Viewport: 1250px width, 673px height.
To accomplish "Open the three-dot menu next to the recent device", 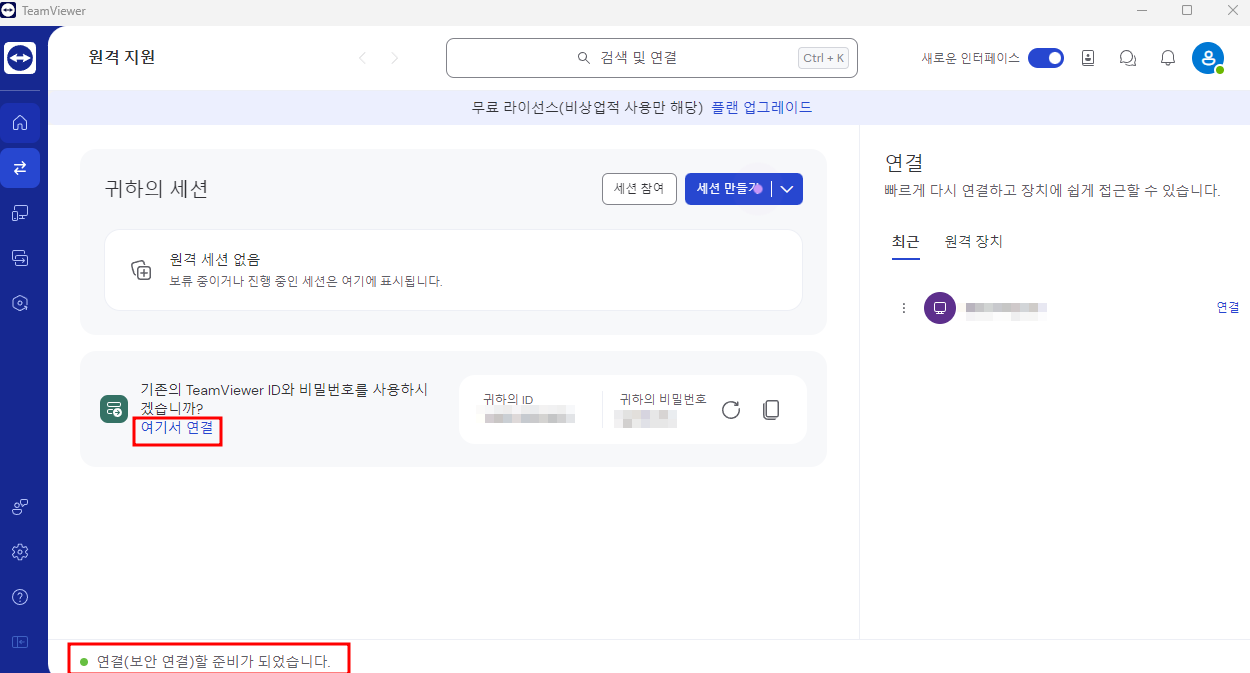I will click(904, 307).
